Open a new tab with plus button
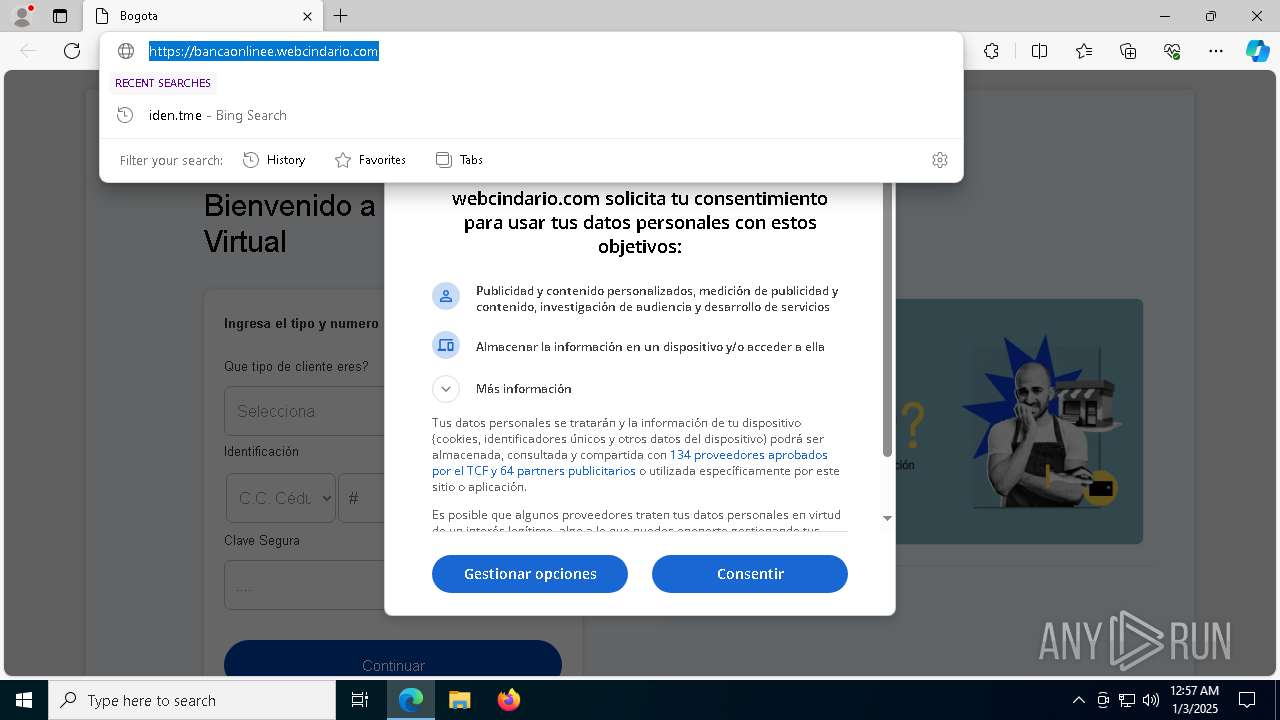 coord(341,16)
